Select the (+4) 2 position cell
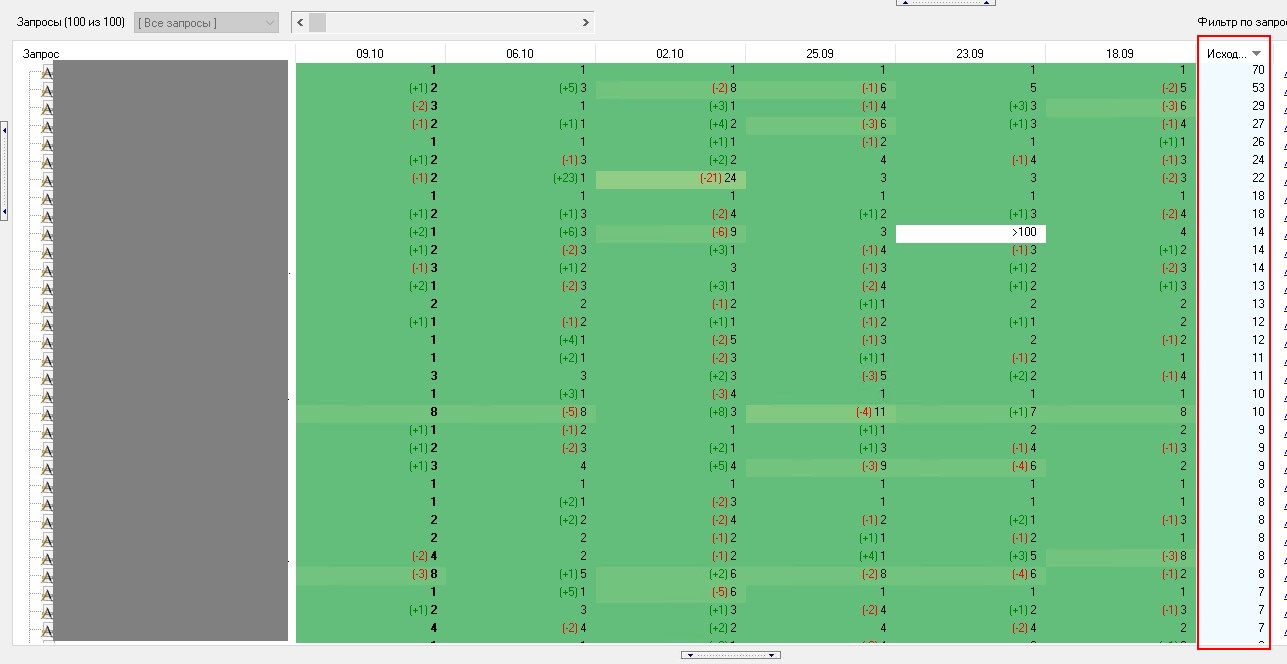Viewport: 1287px width, 664px height. pos(671,124)
